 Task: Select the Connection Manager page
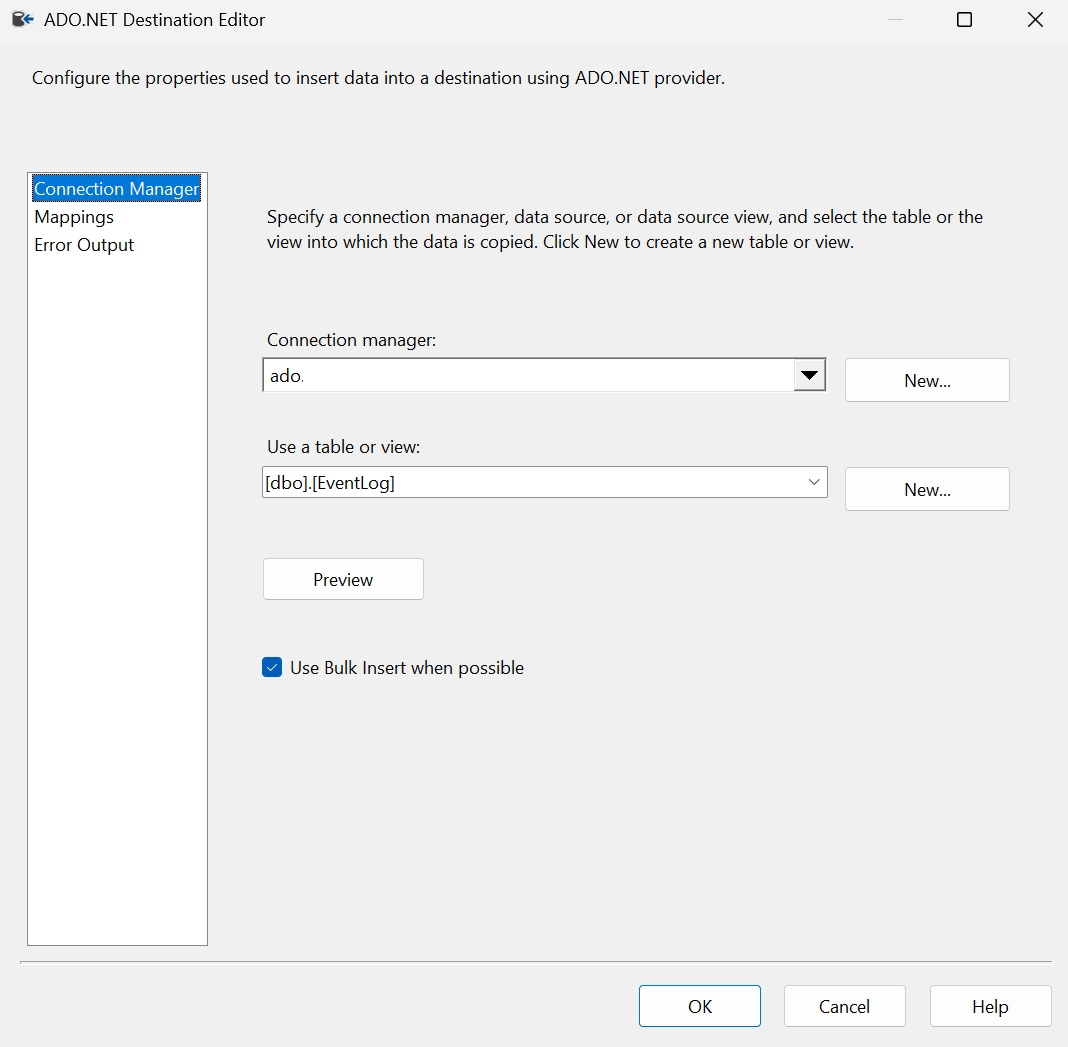[x=116, y=188]
